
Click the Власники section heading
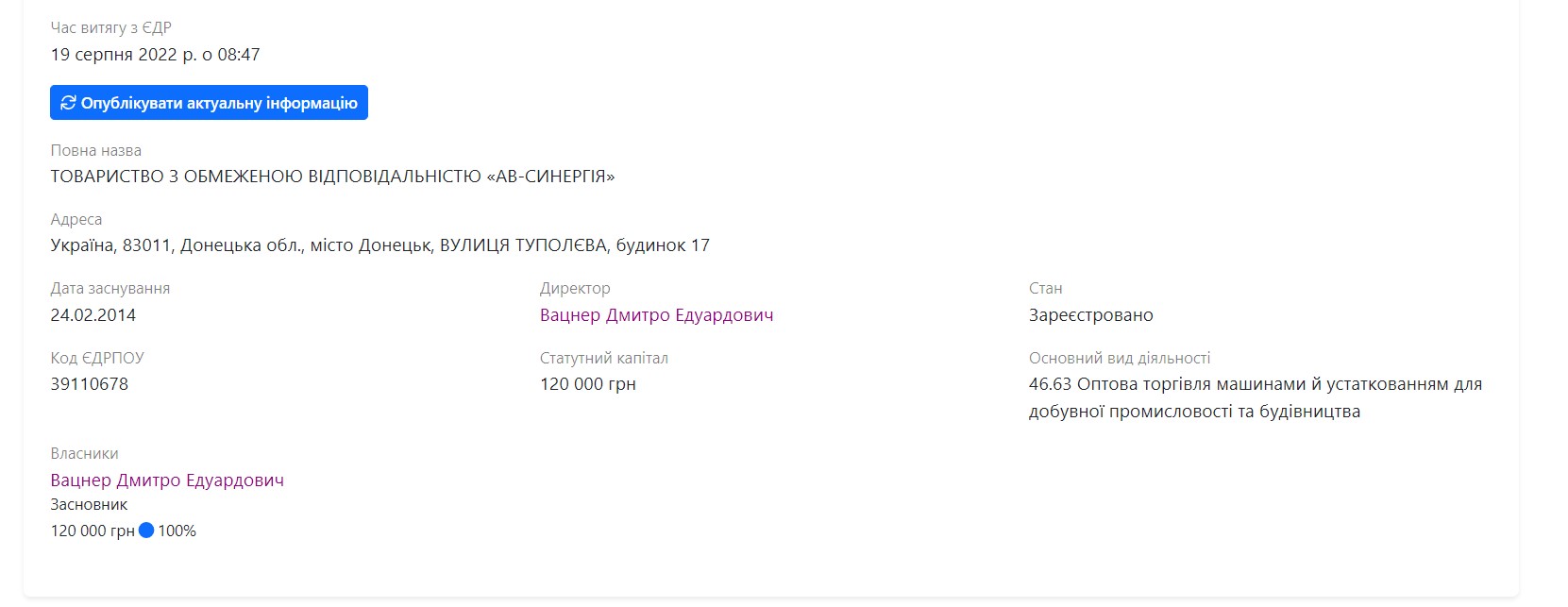tap(84, 454)
